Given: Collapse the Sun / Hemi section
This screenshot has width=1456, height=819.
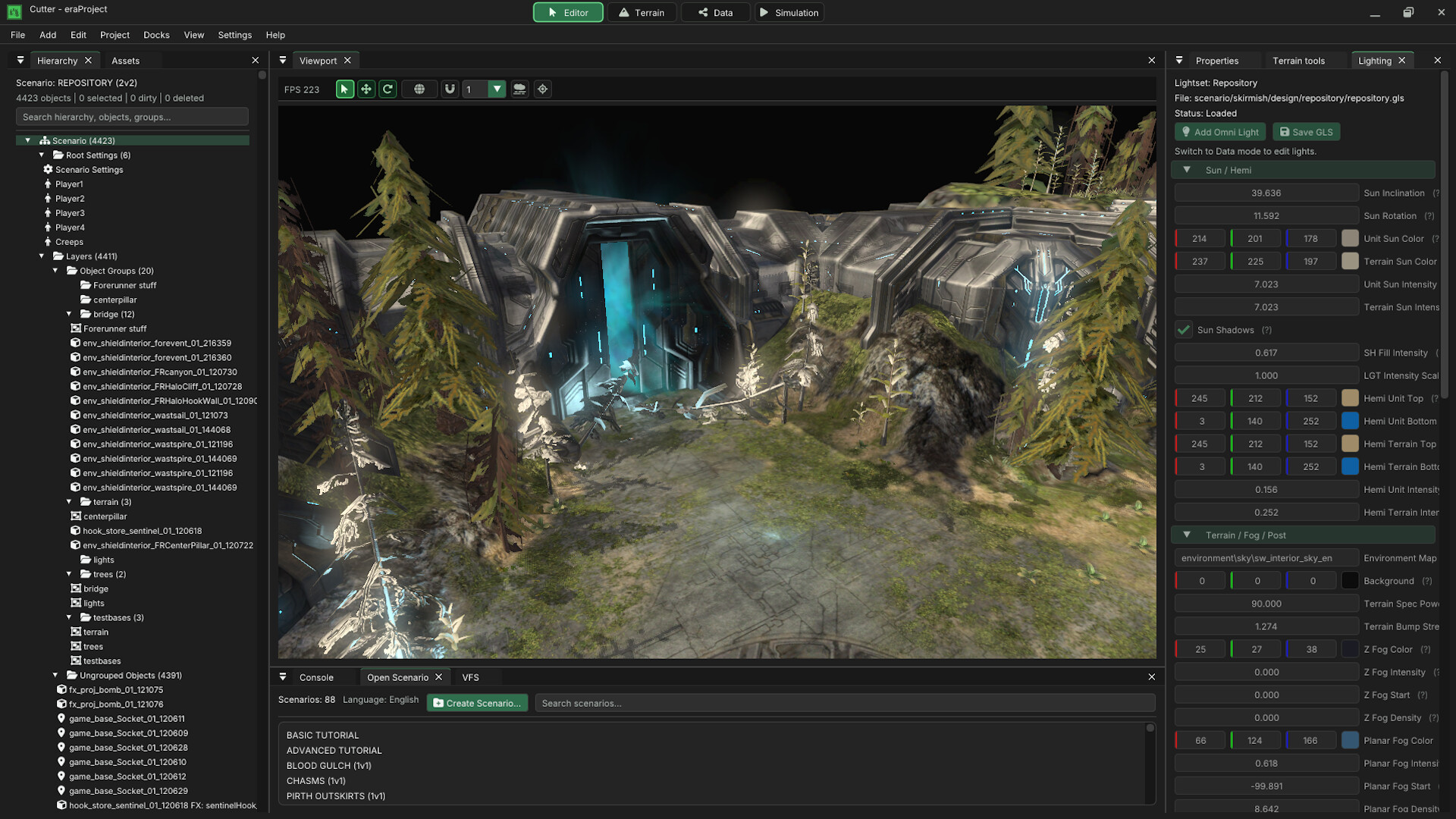Looking at the screenshot, I should coord(1187,170).
